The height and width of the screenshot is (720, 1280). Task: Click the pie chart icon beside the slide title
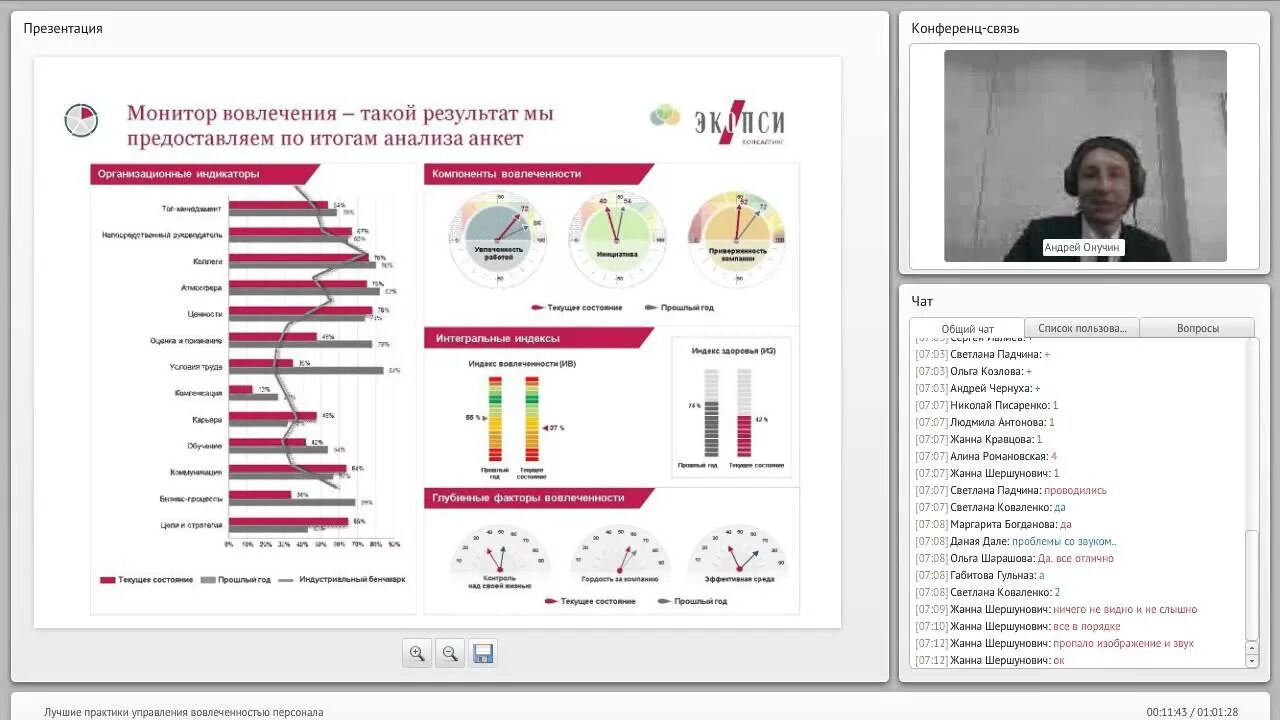[81, 120]
